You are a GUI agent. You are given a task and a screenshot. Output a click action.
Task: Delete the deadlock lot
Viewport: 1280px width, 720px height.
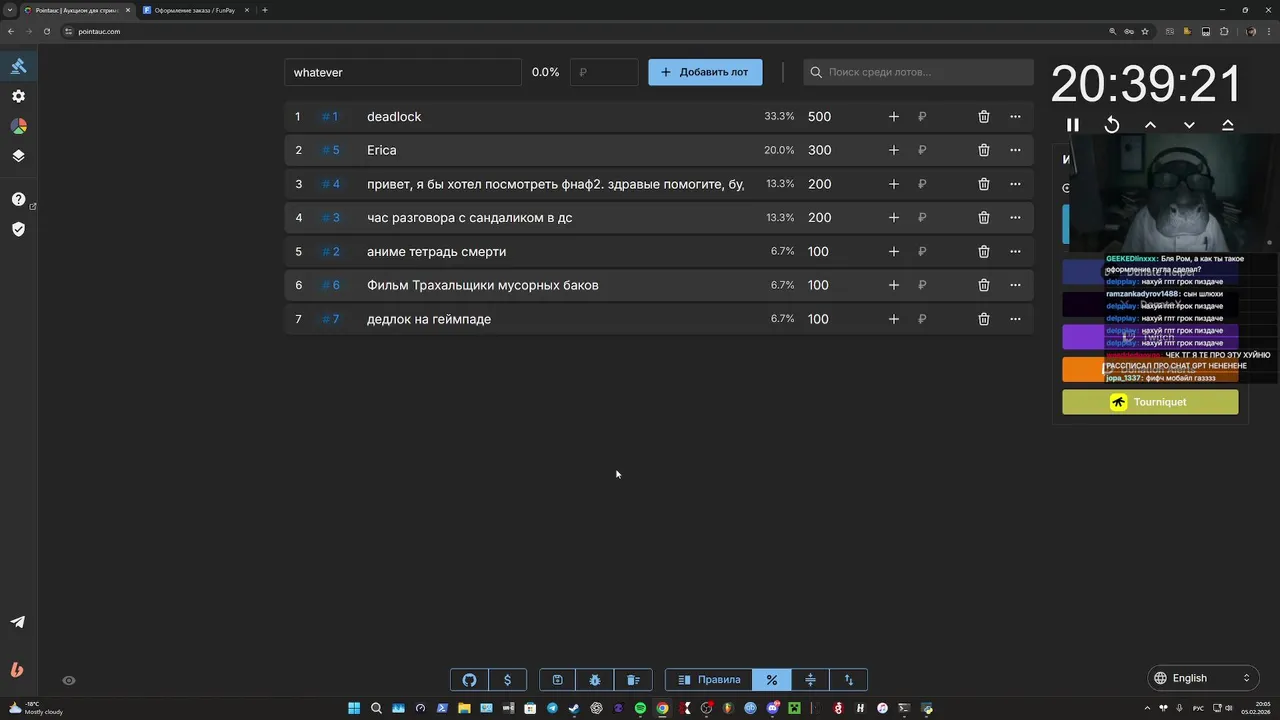click(x=984, y=117)
